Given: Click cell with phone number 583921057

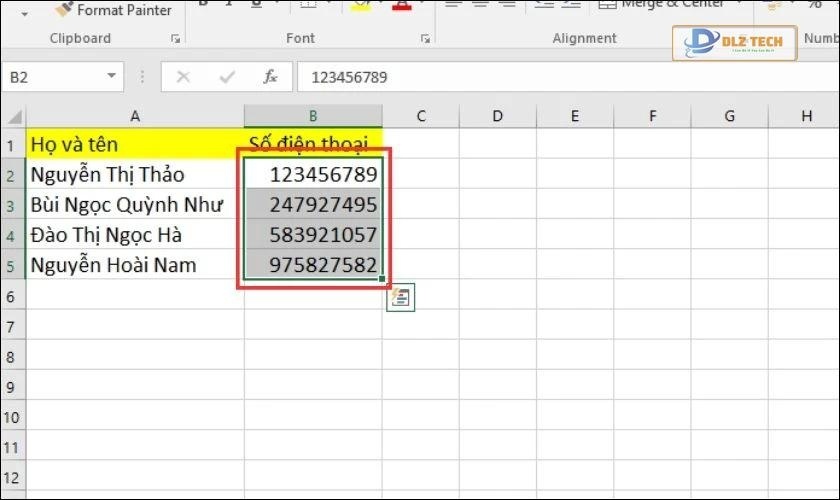Looking at the screenshot, I should (313, 236).
